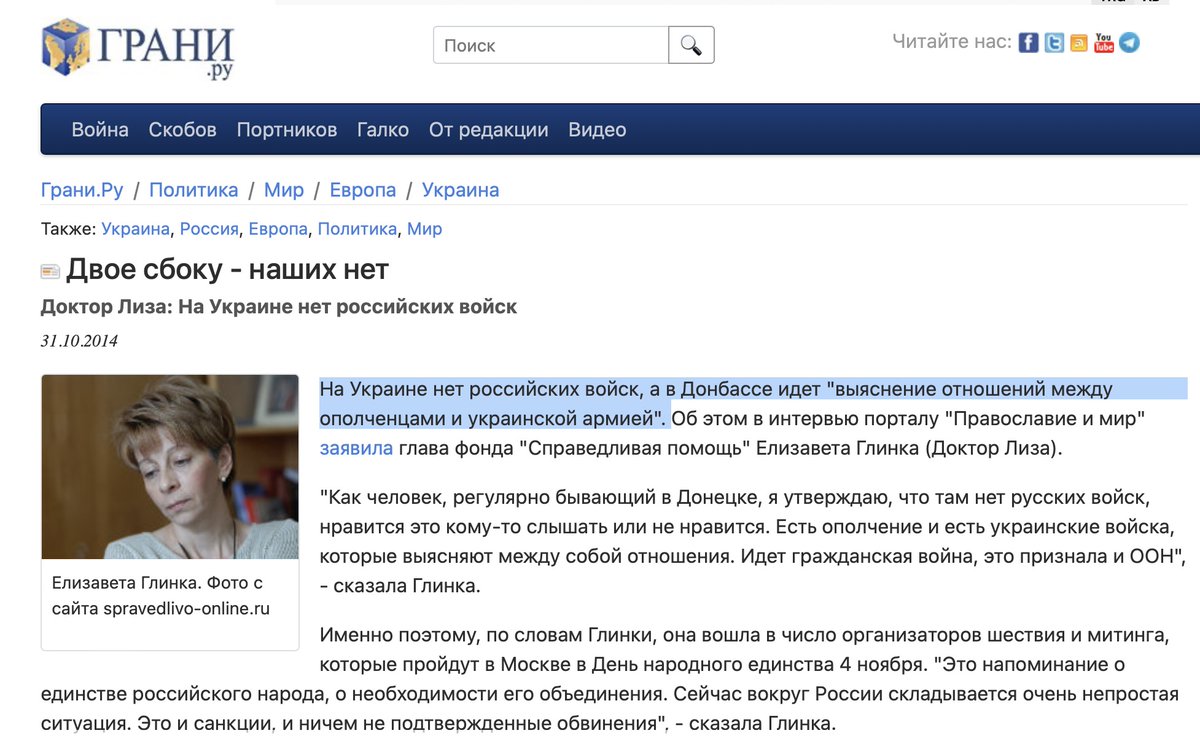Open the Facebook social icon
The width and height of the screenshot is (1200, 741).
click(1028, 43)
